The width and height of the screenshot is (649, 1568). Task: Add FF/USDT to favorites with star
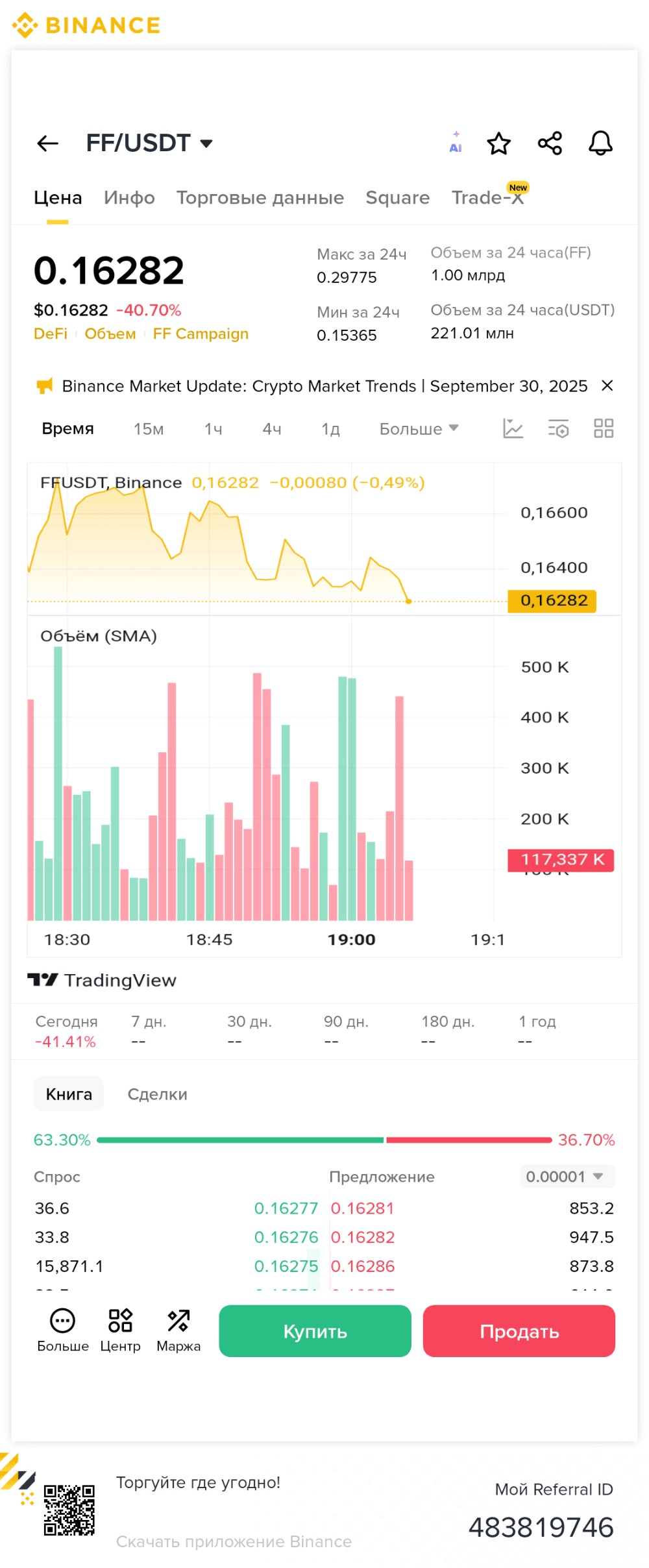click(498, 143)
